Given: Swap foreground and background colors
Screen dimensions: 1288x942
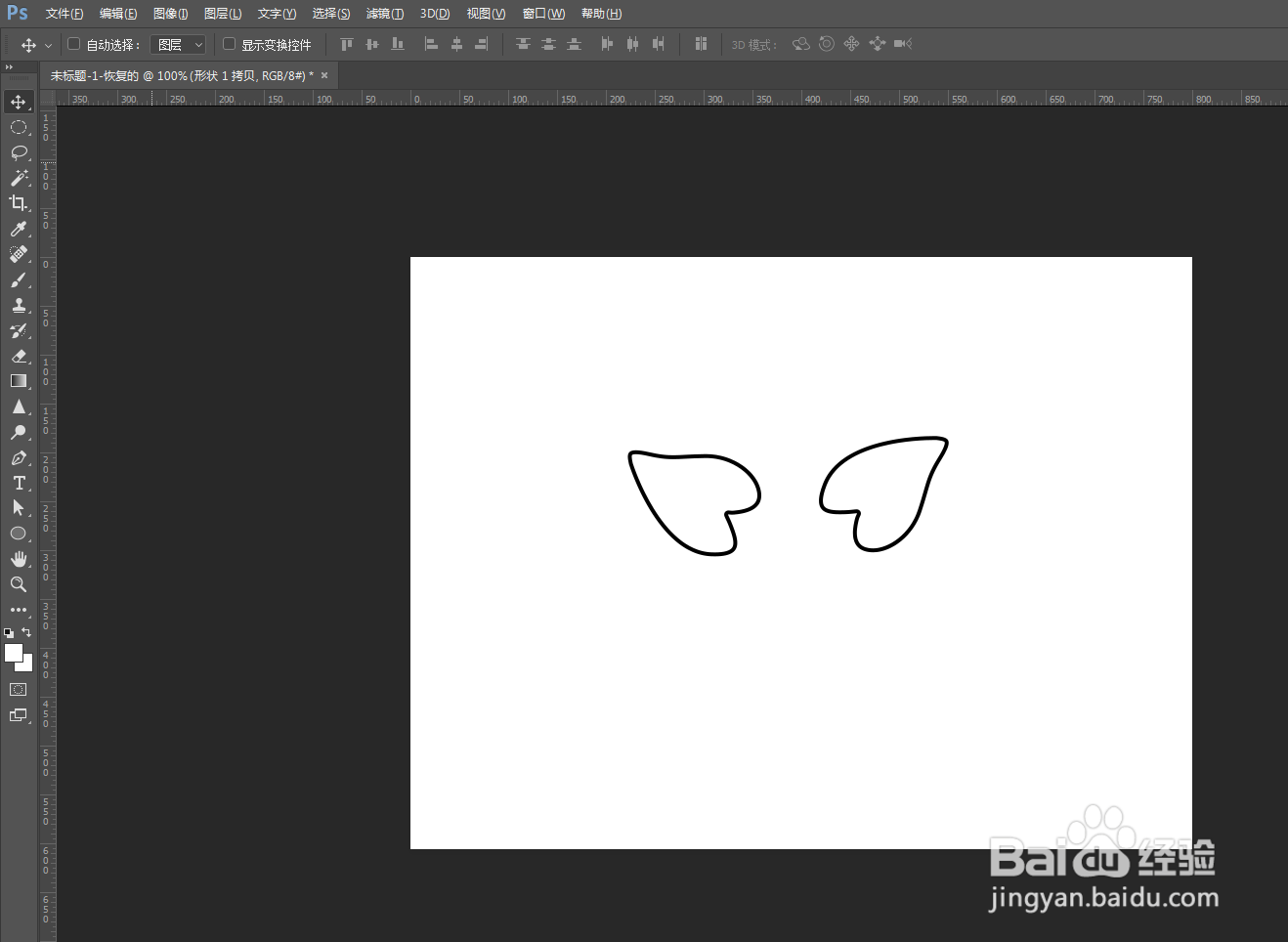Looking at the screenshot, I should (x=26, y=632).
